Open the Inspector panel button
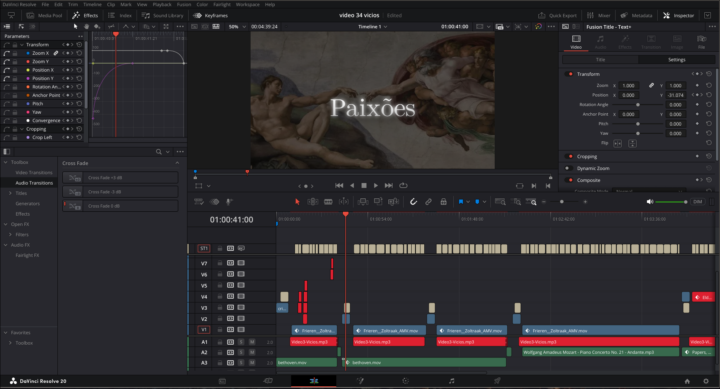The height and width of the screenshot is (389, 720). (678, 15)
